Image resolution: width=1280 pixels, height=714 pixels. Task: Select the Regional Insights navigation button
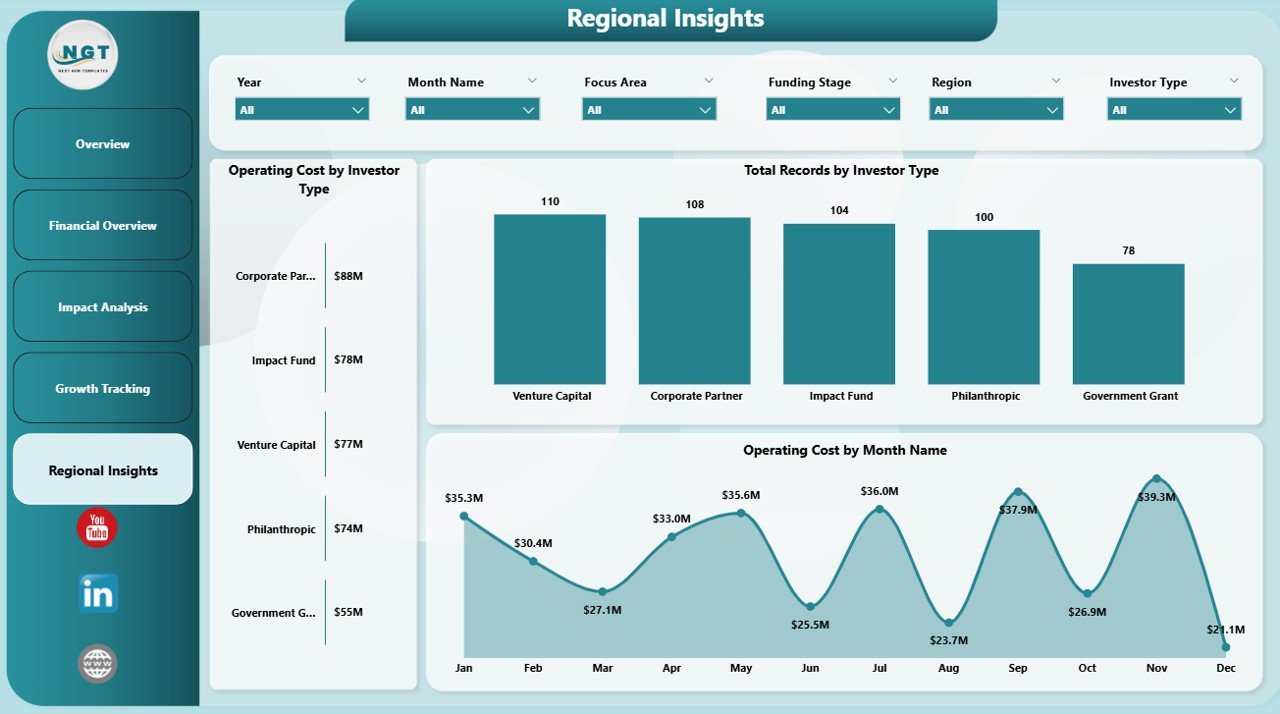(102, 469)
